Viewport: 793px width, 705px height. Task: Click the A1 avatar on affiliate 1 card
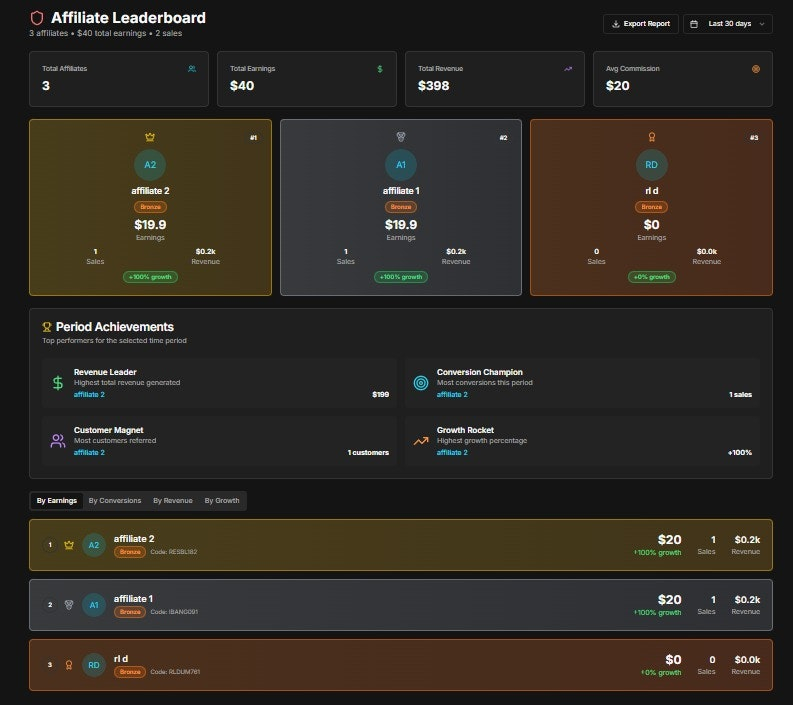point(400,165)
